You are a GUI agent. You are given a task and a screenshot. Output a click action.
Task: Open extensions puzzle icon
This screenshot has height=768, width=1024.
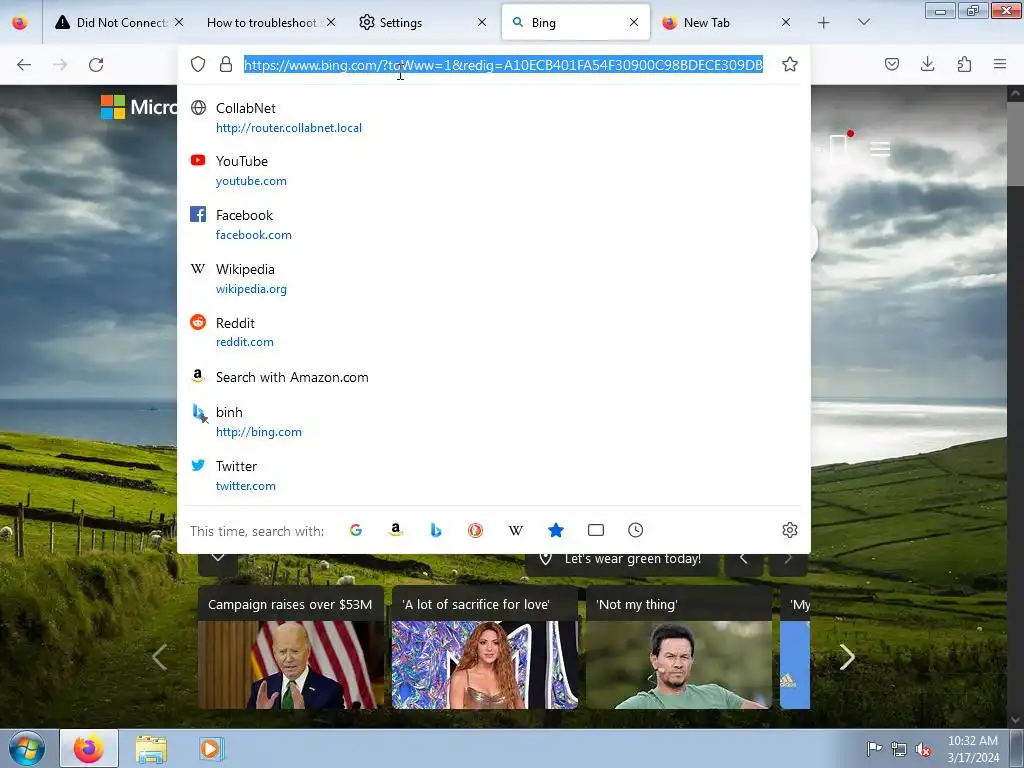click(964, 64)
